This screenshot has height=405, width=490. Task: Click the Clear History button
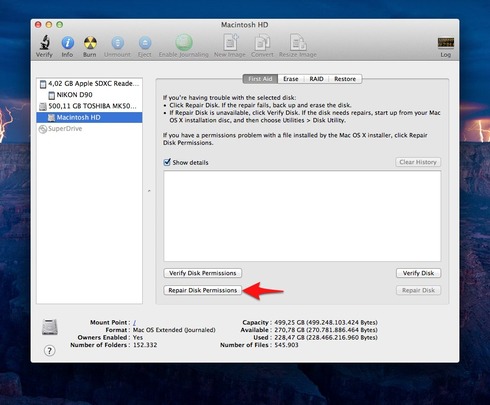[x=418, y=162]
